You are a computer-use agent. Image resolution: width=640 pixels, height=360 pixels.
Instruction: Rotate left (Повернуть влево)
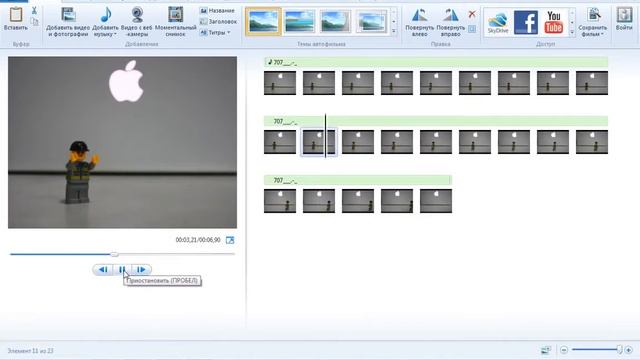(419, 22)
